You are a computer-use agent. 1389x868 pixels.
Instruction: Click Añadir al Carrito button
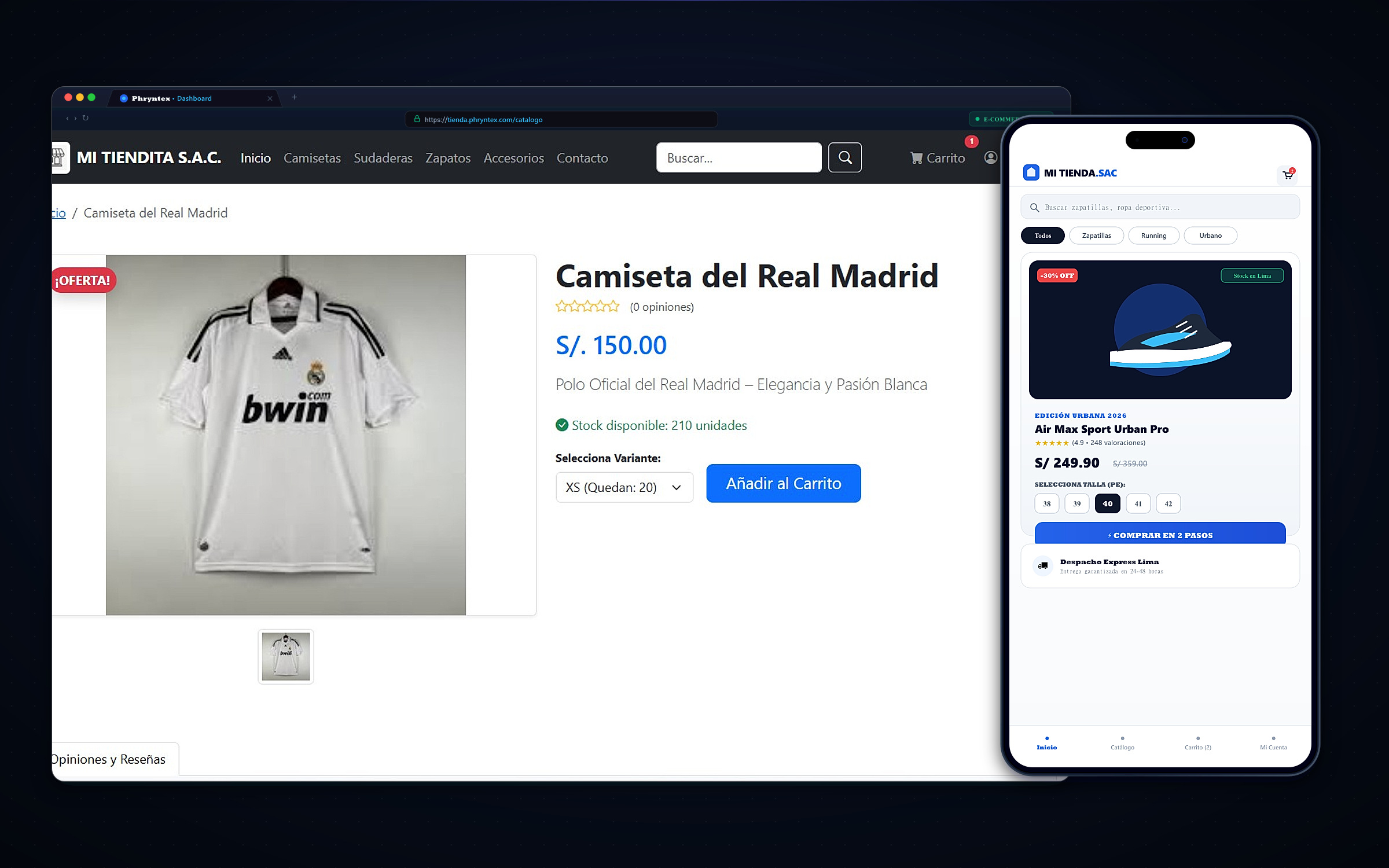784,483
